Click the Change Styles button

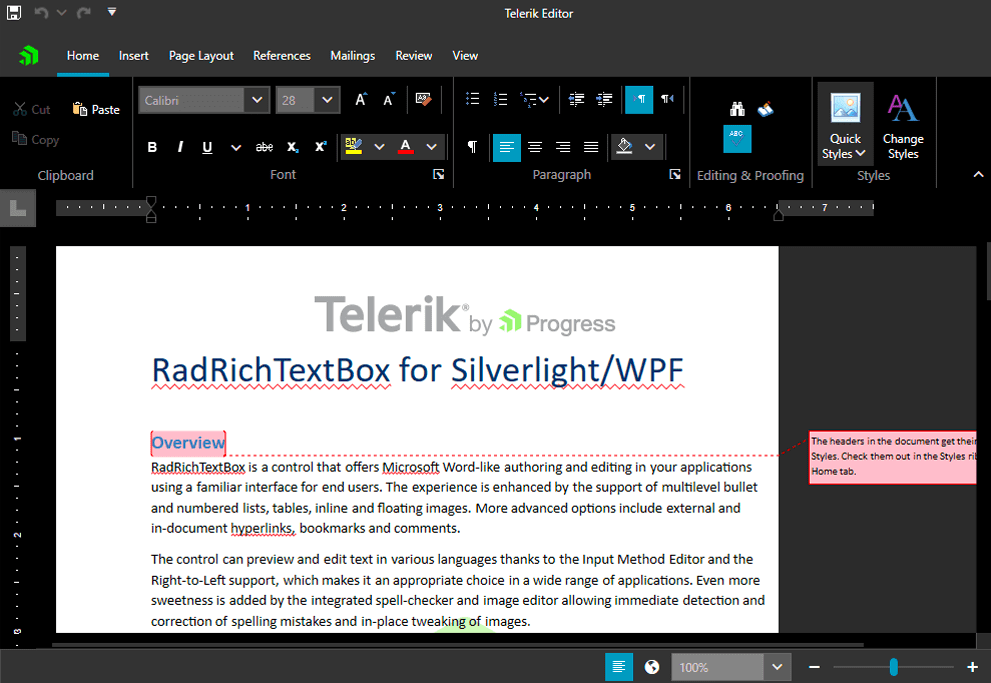tap(903, 124)
